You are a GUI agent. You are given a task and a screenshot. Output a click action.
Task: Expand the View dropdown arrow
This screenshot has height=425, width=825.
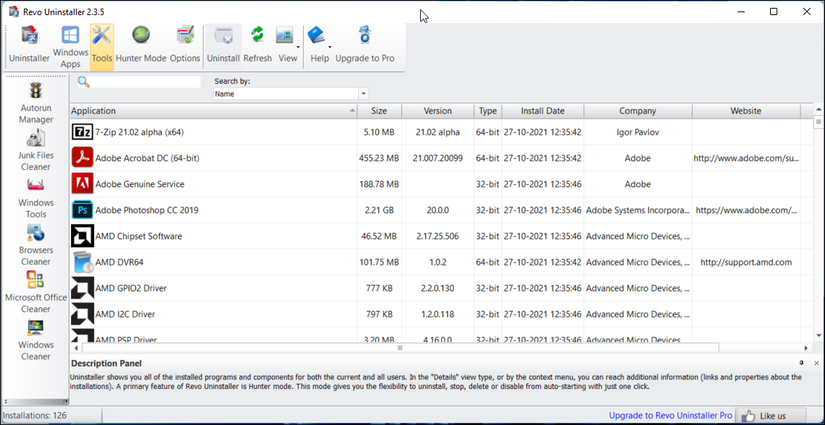pyautogui.click(x=299, y=46)
